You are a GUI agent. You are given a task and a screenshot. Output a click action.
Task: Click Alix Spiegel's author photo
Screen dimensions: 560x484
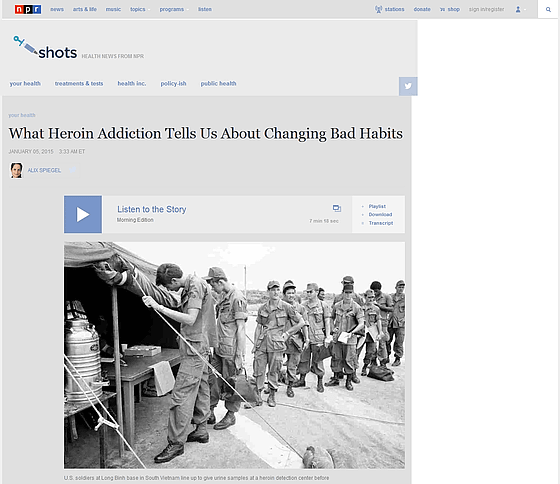16,170
